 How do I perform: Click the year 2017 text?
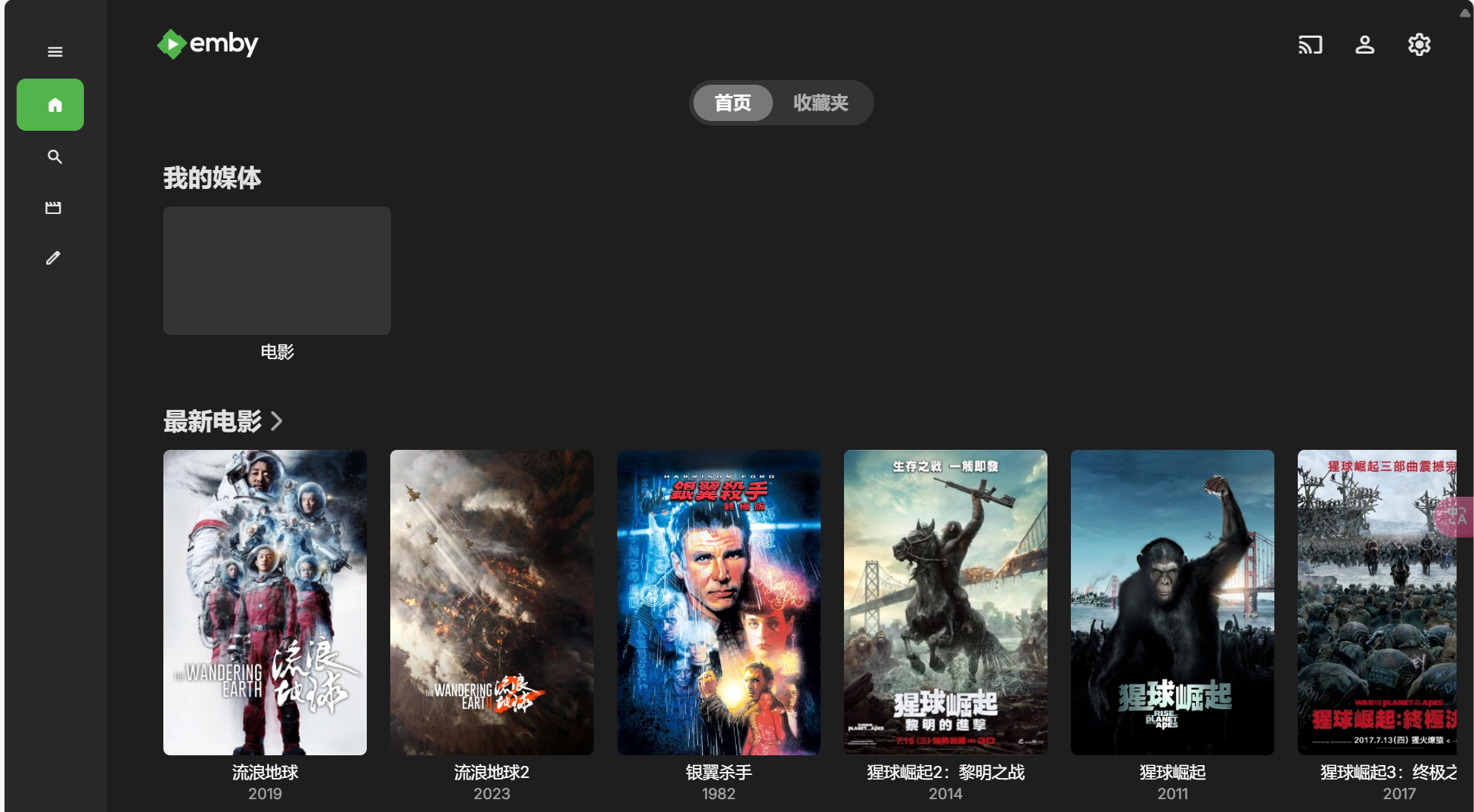pos(1399,794)
